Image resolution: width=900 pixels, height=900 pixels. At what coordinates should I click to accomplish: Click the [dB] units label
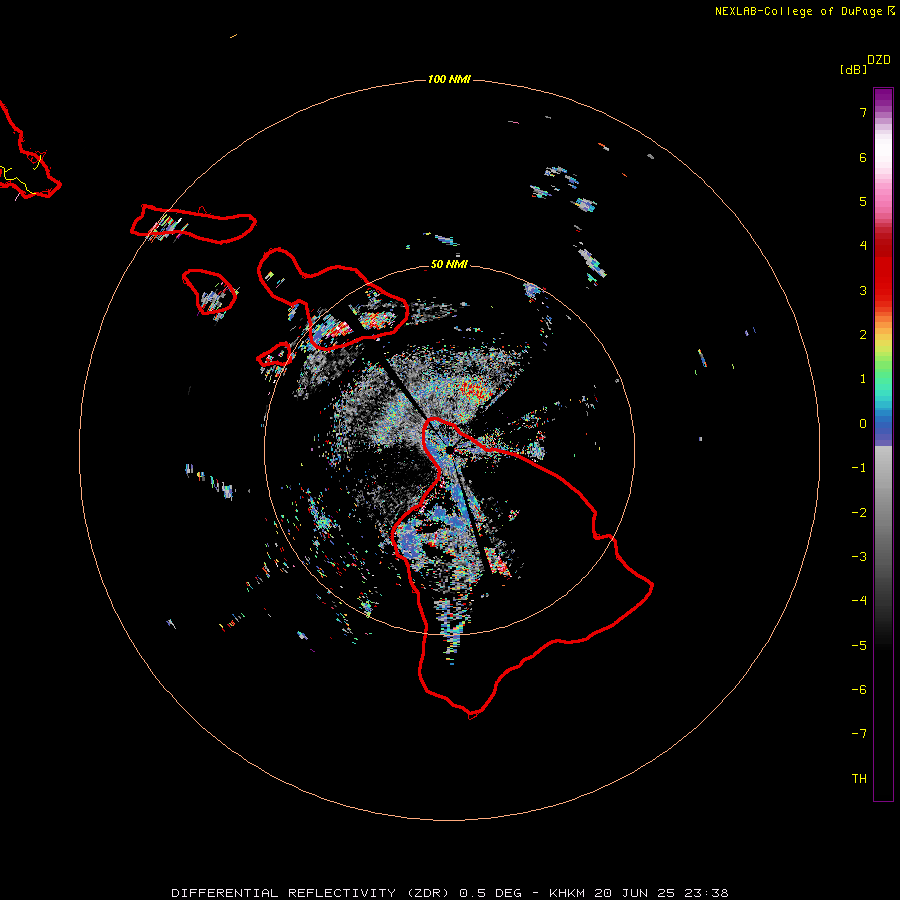point(853,69)
